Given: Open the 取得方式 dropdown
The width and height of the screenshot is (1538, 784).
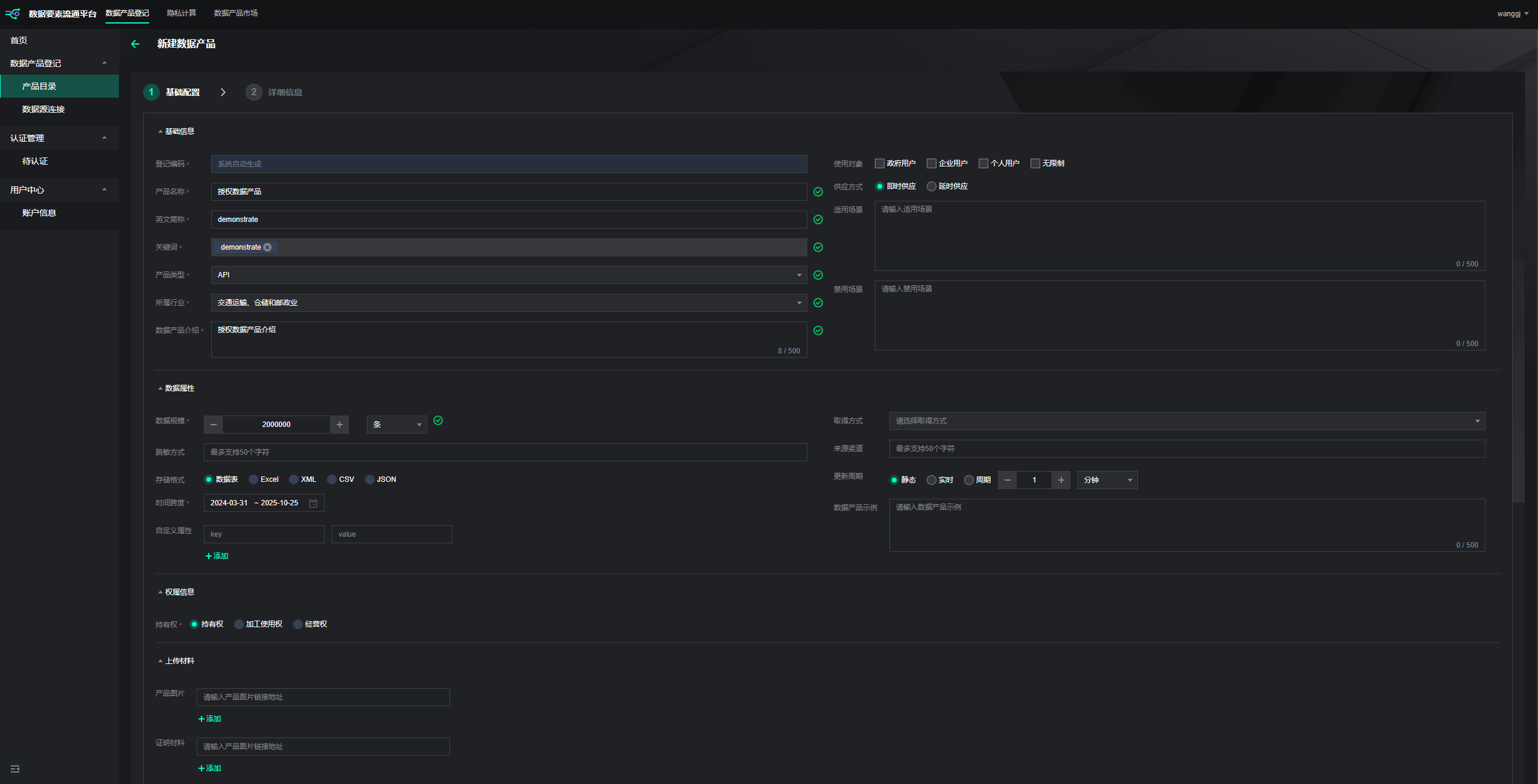Looking at the screenshot, I should pos(1186,421).
